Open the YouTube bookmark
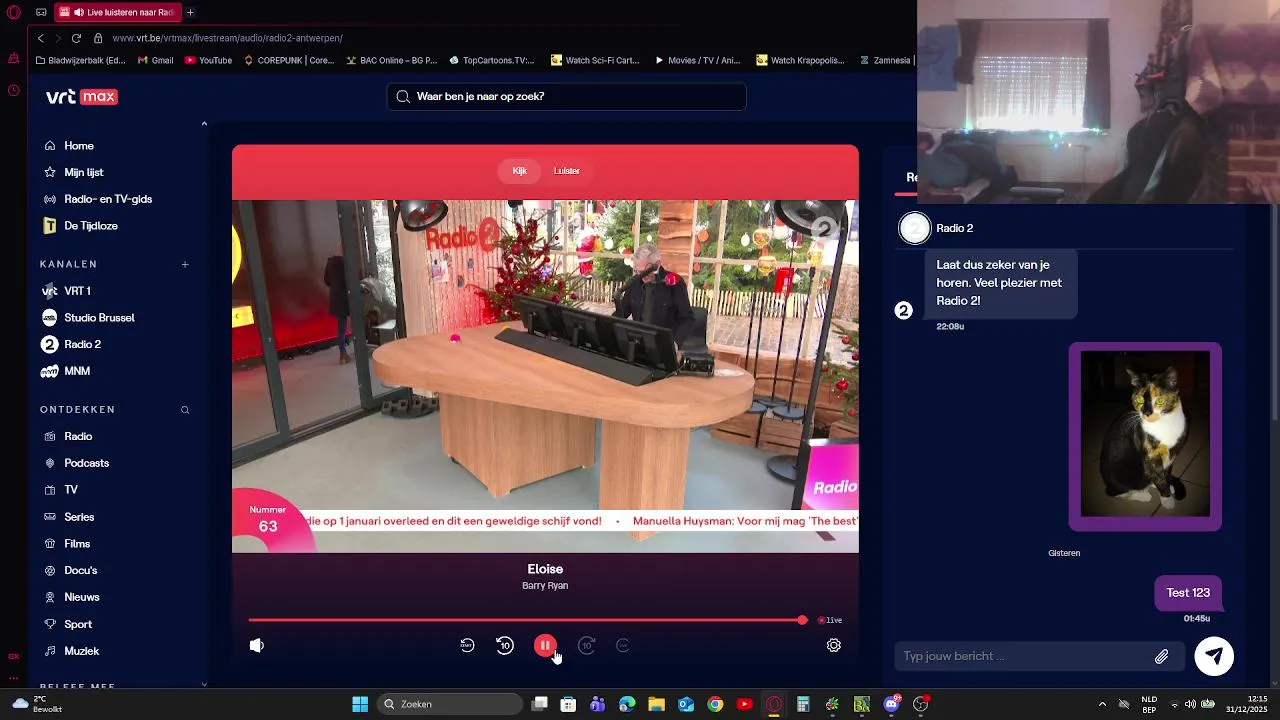 coord(208,60)
